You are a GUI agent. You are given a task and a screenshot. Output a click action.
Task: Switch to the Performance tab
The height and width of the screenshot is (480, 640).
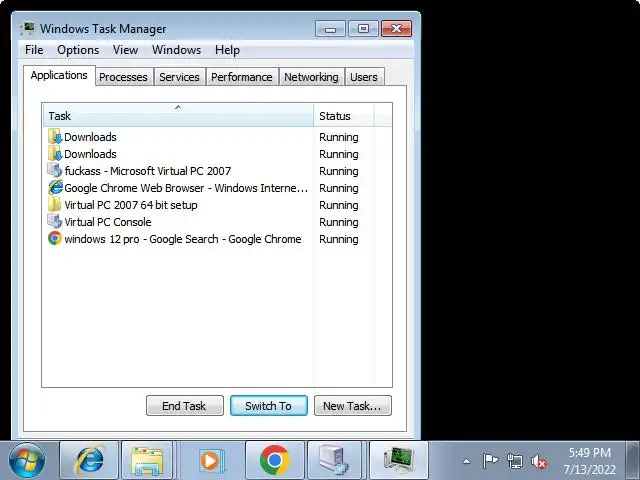pyautogui.click(x=242, y=77)
